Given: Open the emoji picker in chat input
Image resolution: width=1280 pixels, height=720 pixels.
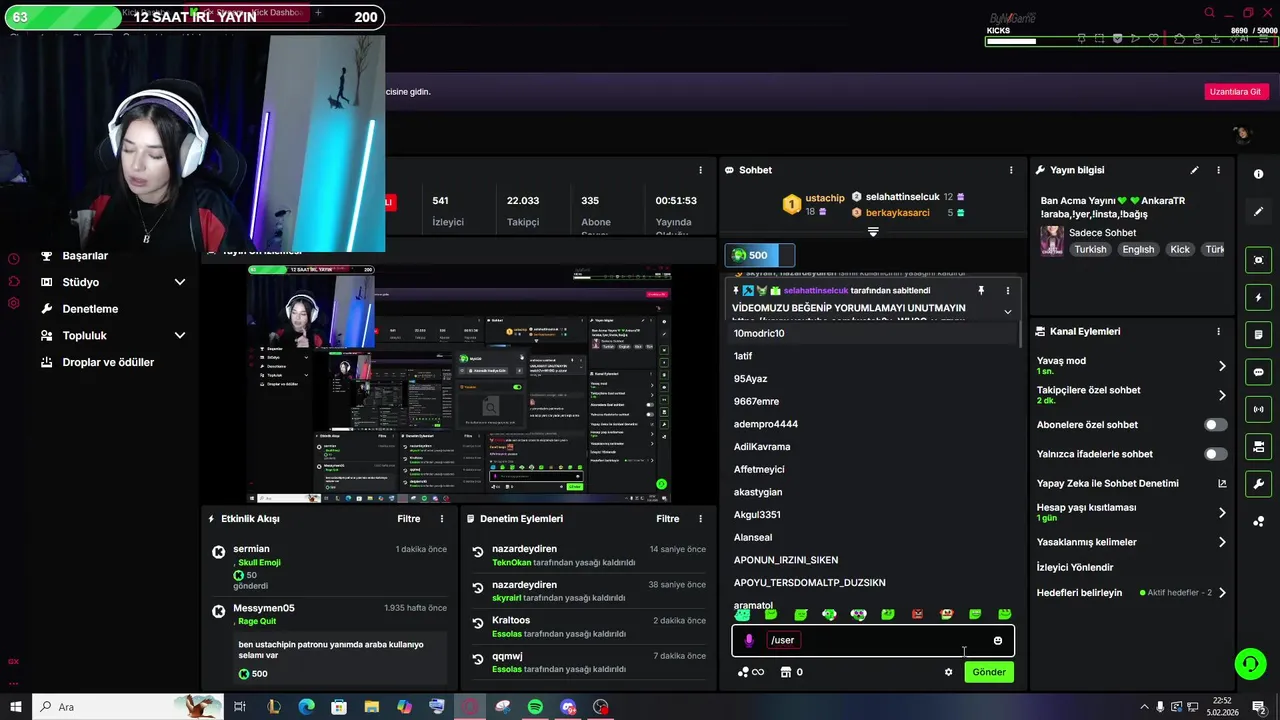Looking at the screenshot, I should coord(997,640).
